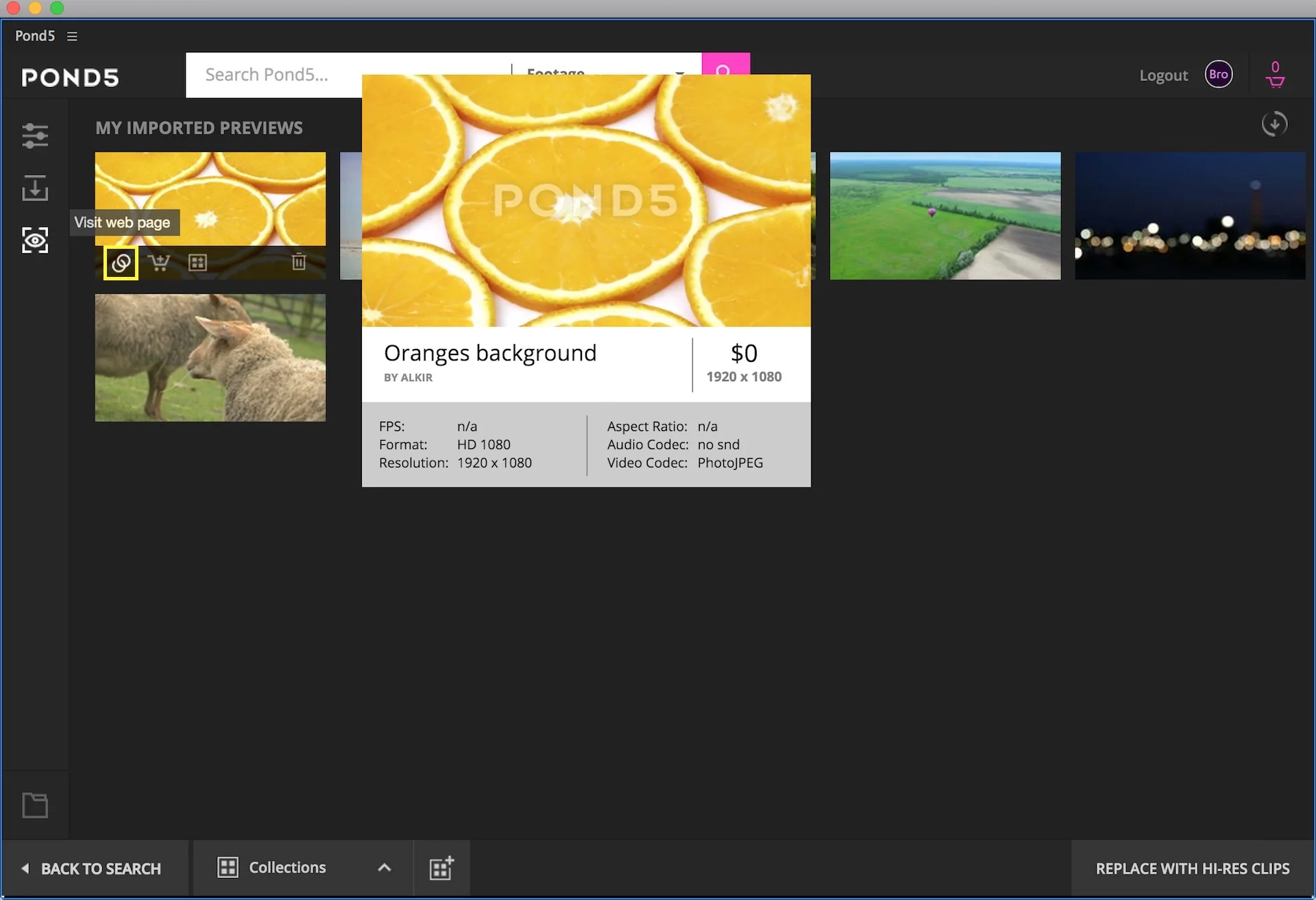1316x900 pixels.
Task: Open the Pond5 panel hamburger menu
Action: 72,36
